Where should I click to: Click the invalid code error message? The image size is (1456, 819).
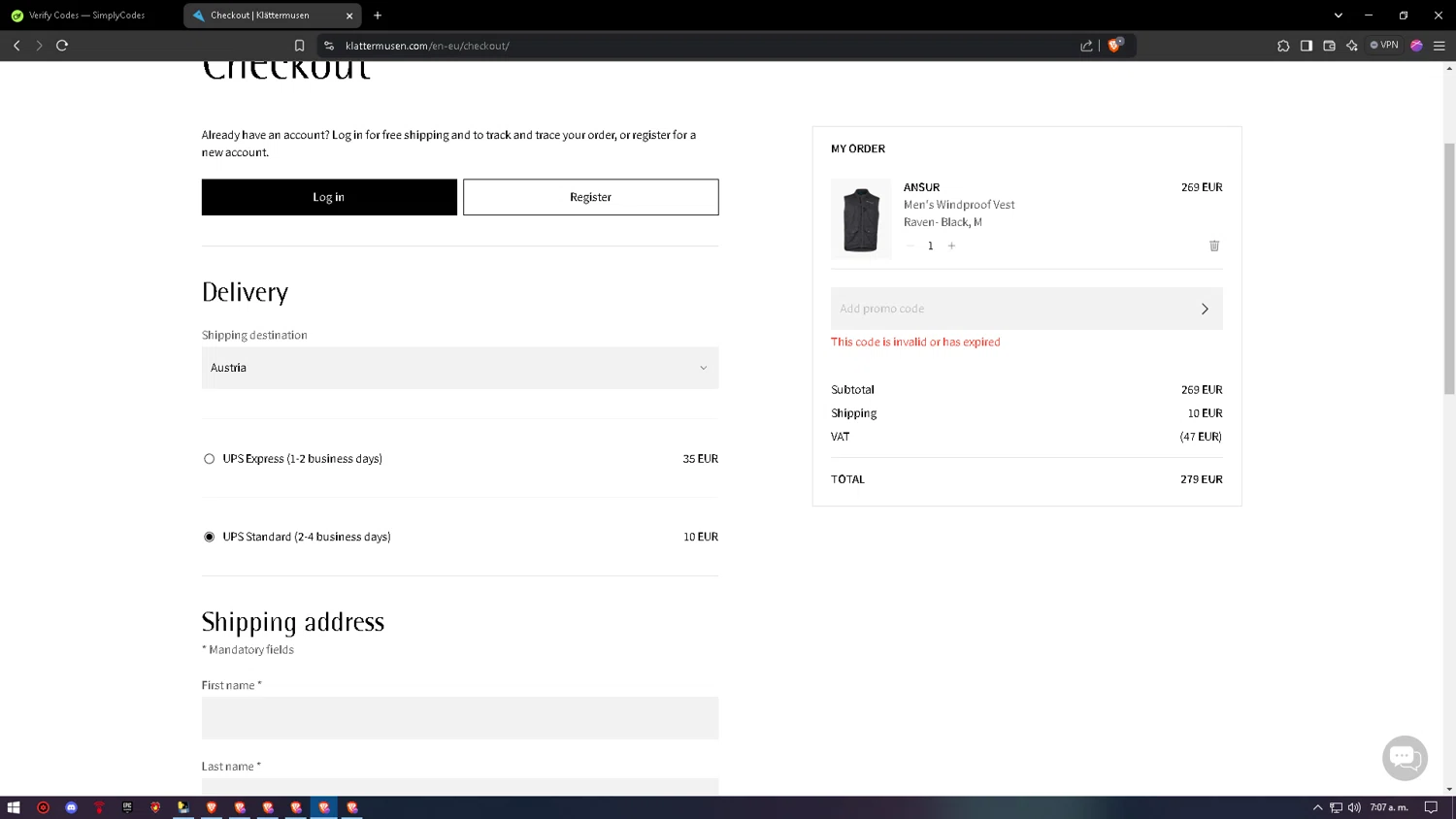pos(915,342)
